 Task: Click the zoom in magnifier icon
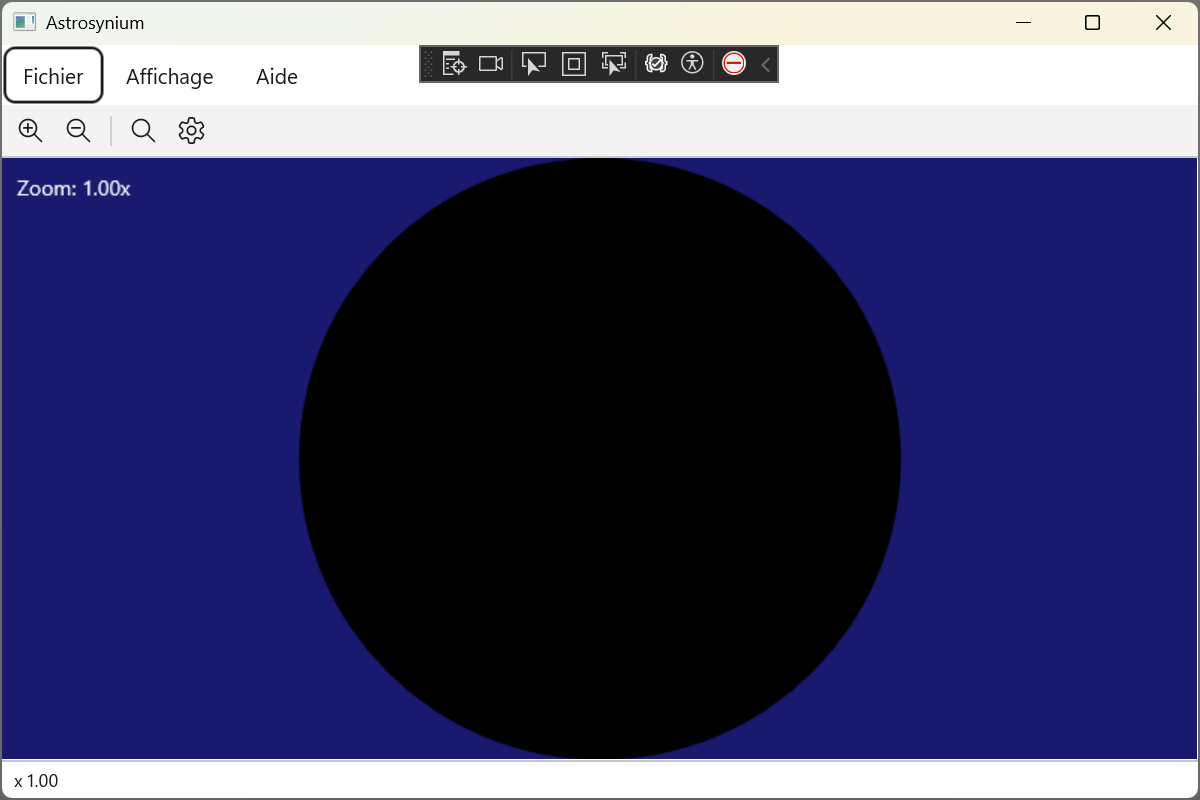point(31,130)
